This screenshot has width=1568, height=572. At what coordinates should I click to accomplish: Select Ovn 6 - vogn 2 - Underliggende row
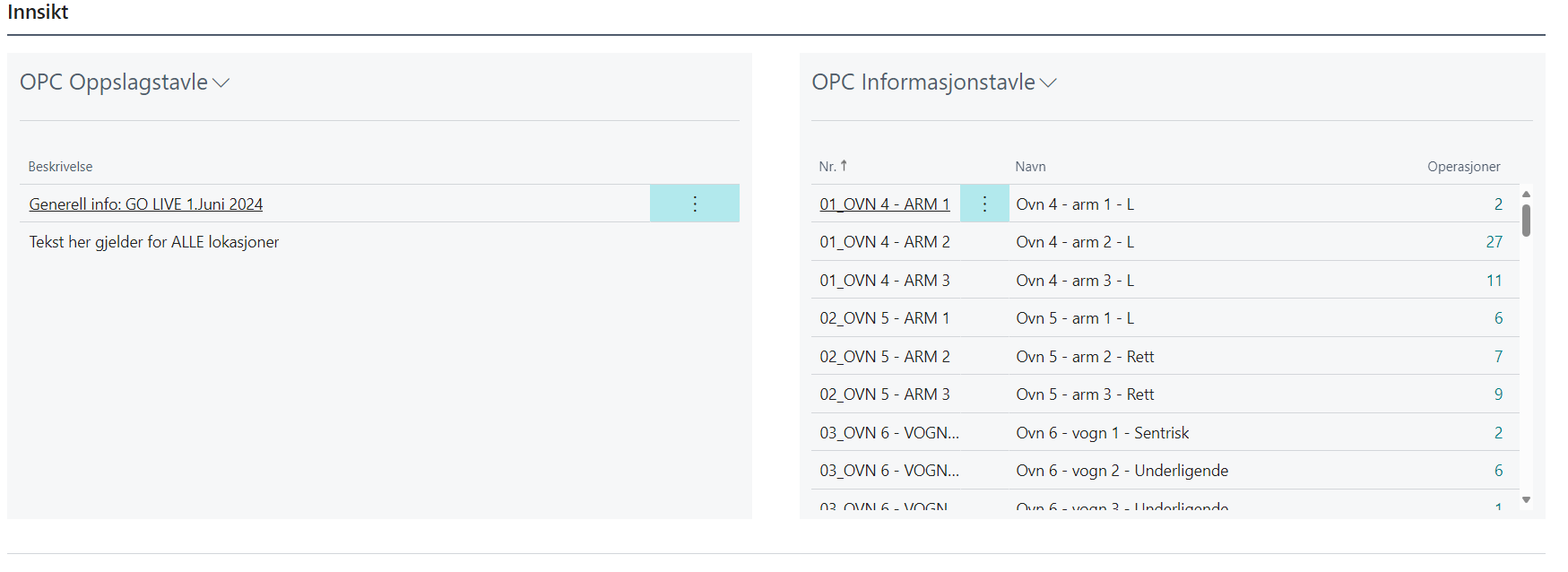click(1122, 471)
